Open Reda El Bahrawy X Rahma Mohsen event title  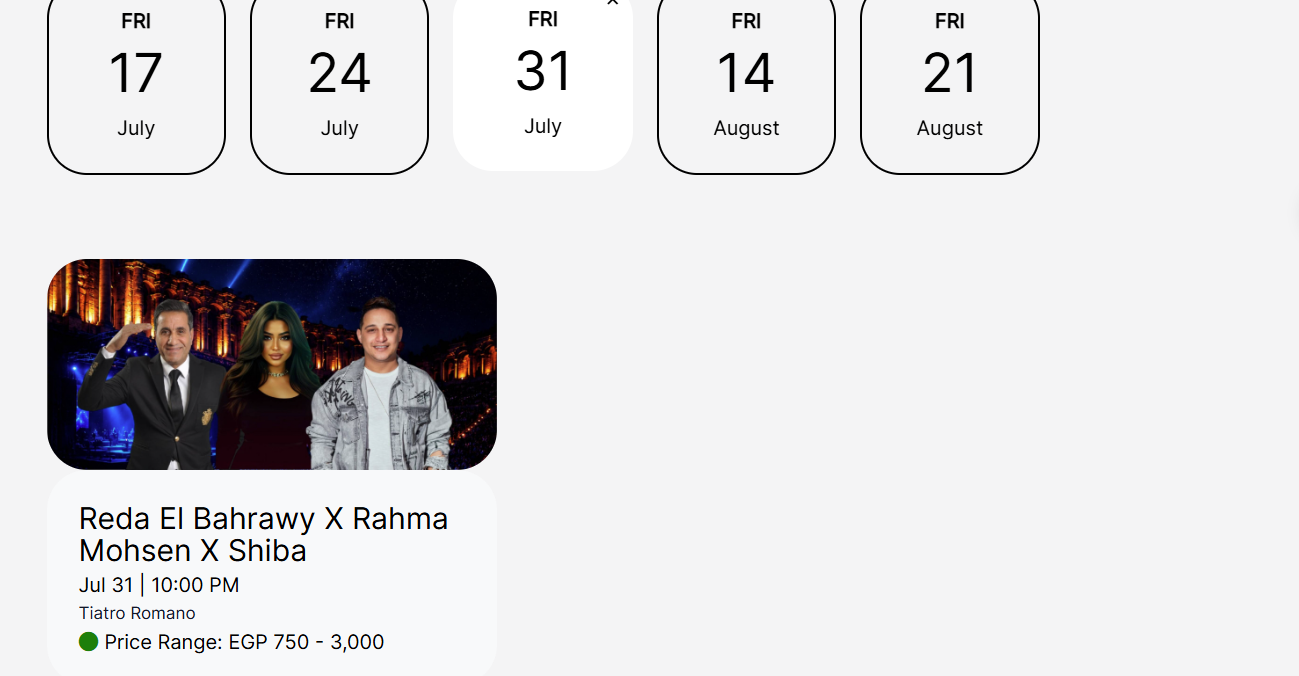point(264,534)
